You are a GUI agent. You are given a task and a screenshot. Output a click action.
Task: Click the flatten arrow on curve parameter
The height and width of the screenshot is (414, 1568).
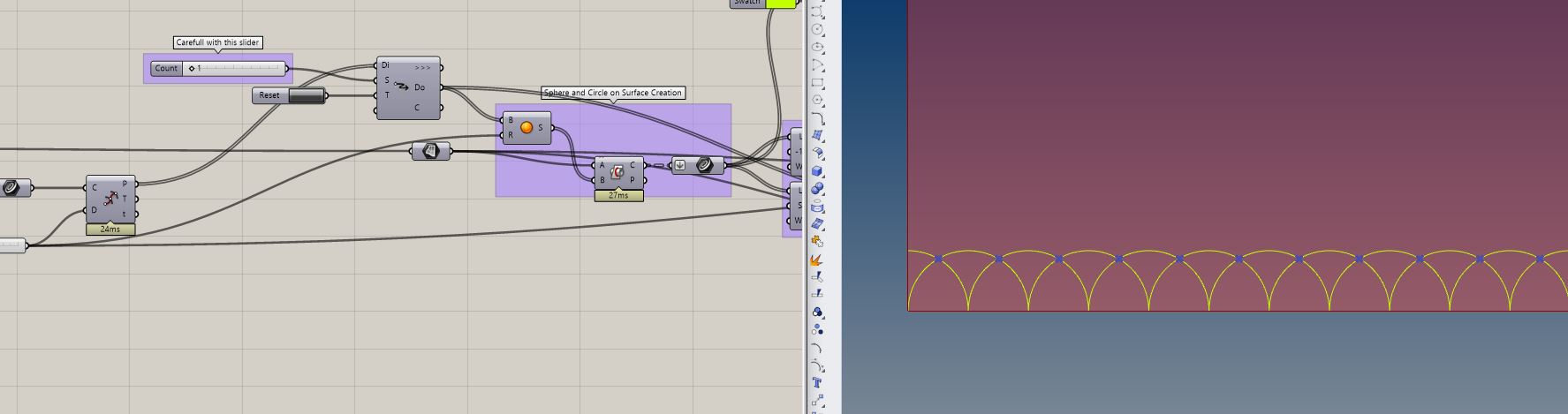(x=679, y=164)
